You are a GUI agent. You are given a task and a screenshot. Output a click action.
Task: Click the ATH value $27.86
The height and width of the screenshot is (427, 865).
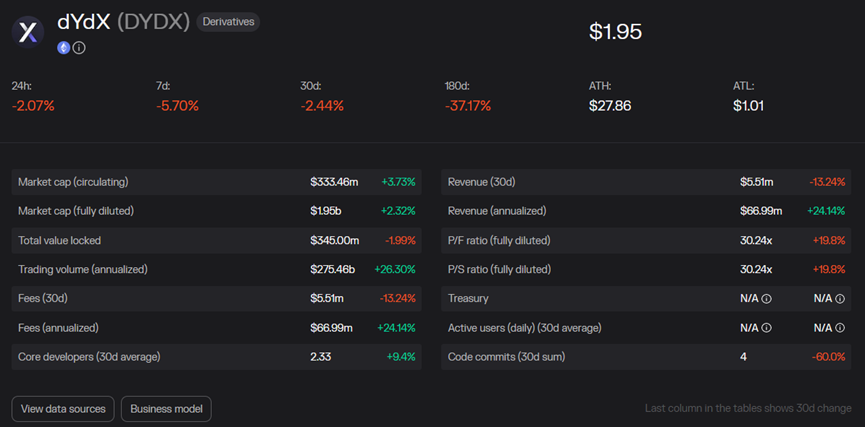pos(610,105)
